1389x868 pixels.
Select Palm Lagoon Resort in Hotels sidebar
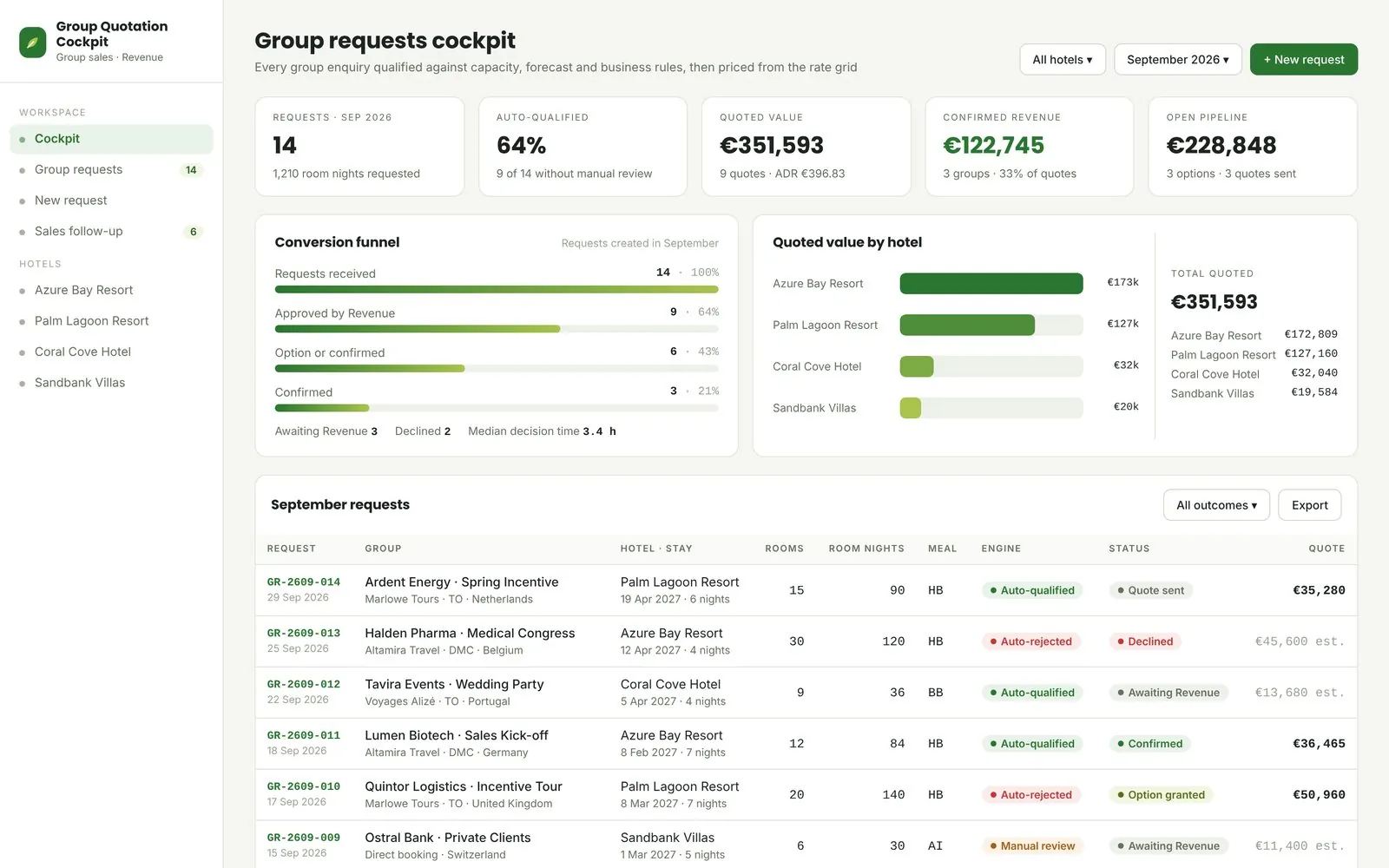click(111, 321)
